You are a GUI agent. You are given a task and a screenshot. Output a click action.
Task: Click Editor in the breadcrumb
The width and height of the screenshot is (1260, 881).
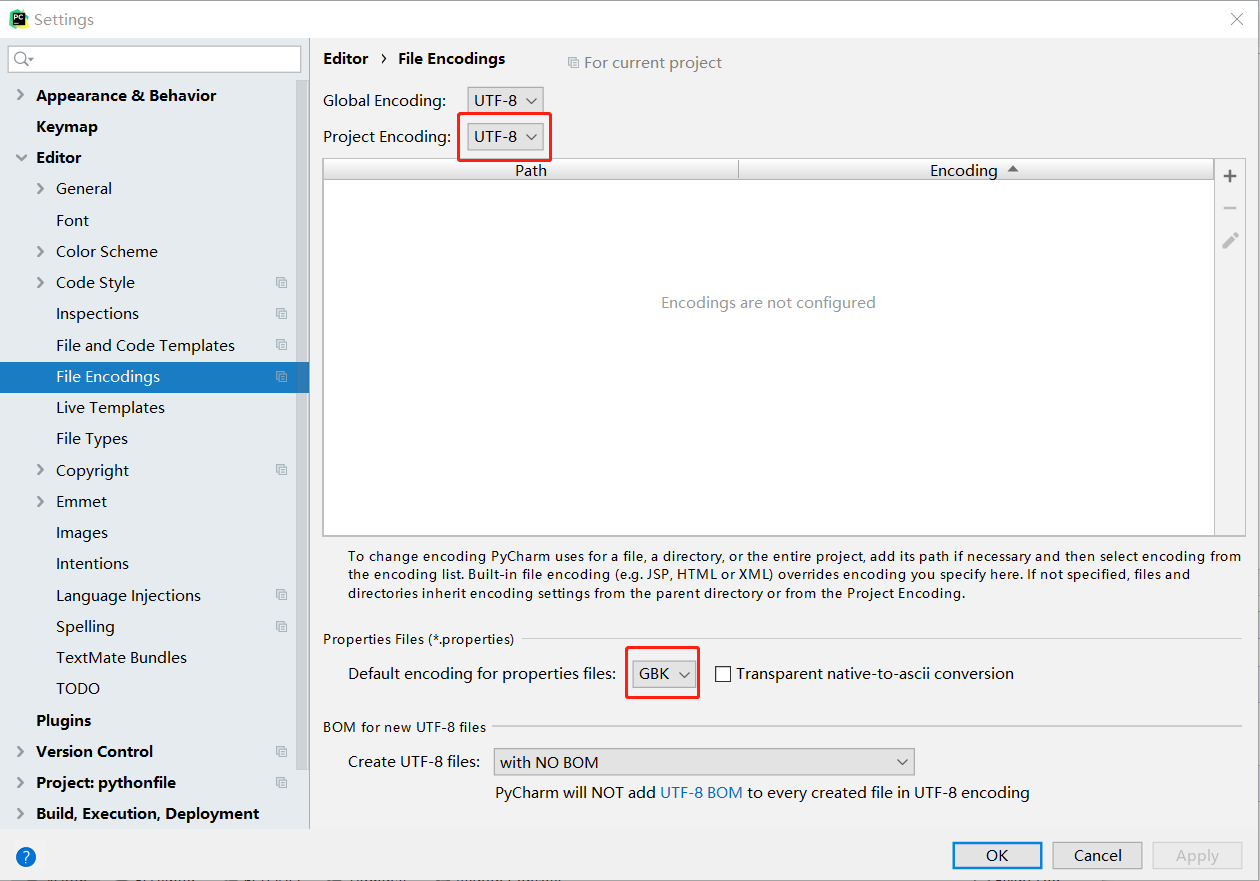[346, 59]
